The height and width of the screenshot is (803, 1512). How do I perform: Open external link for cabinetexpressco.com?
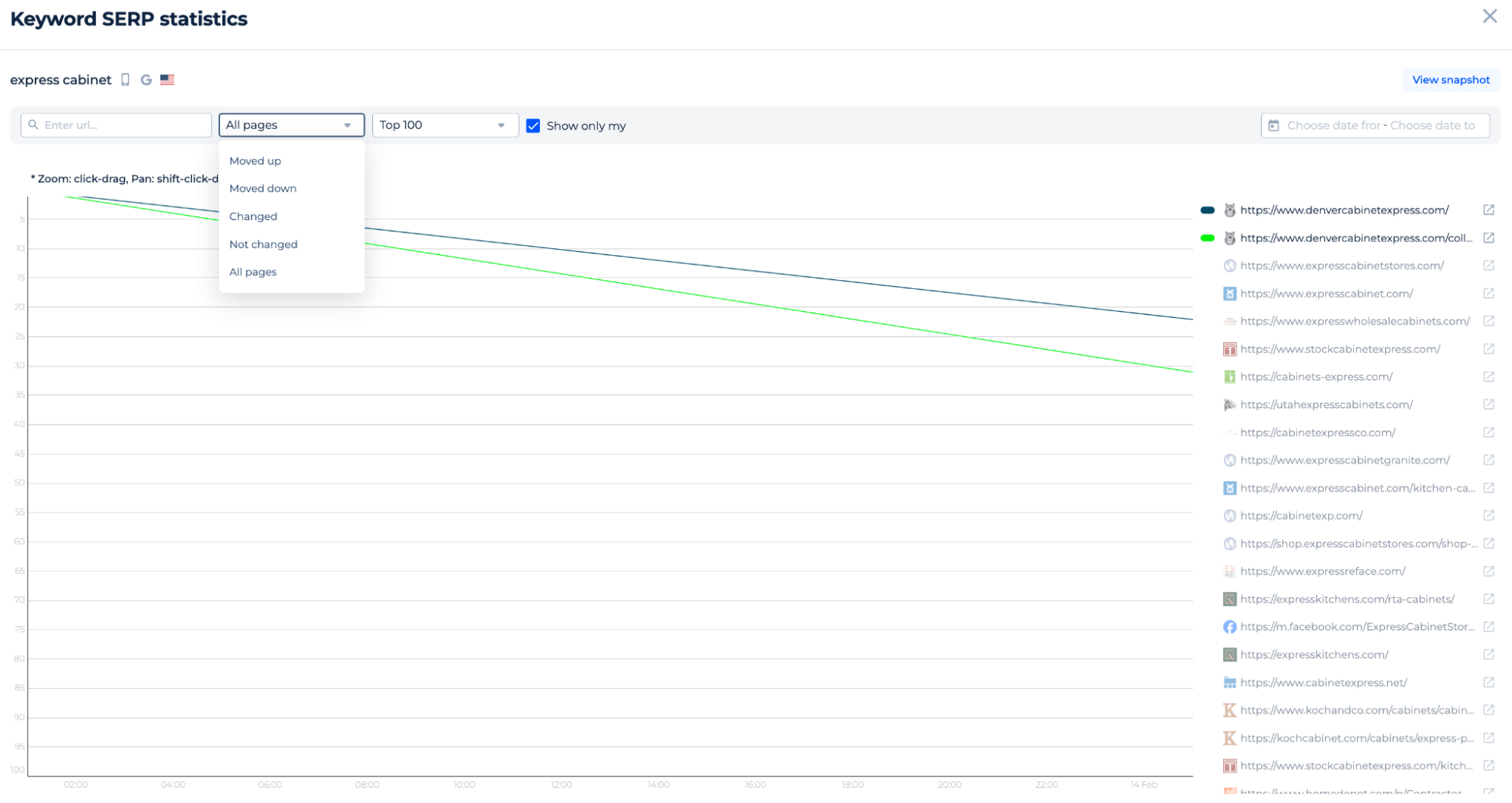[1488, 432]
